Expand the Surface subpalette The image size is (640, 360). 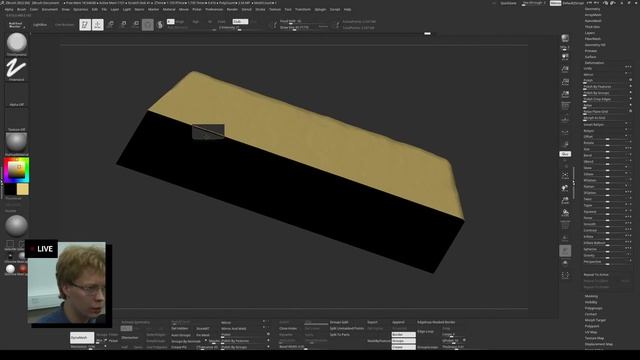(x=591, y=57)
